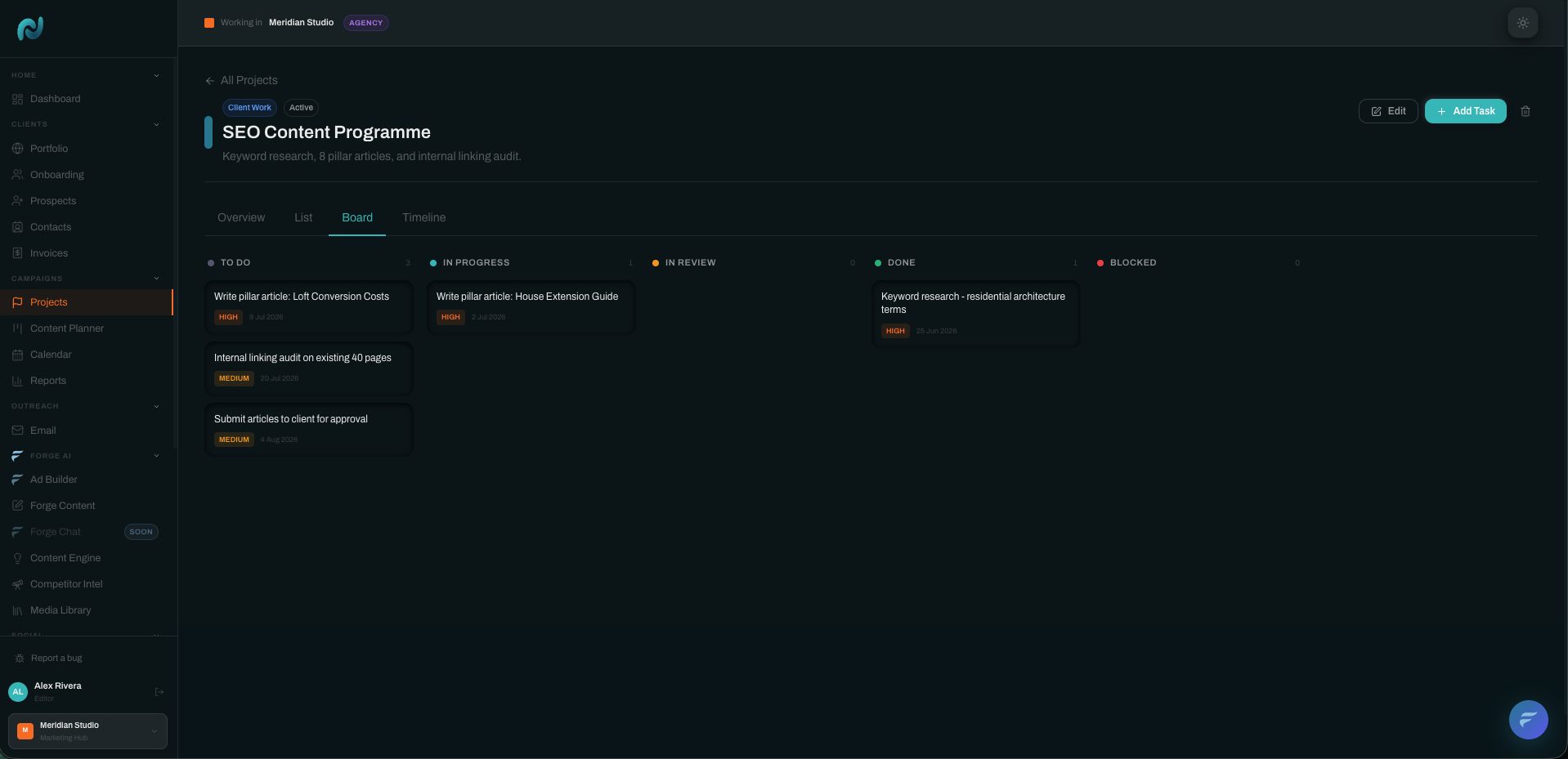Select the Board tab
This screenshot has height=759, width=1568.
(x=357, y=217)
